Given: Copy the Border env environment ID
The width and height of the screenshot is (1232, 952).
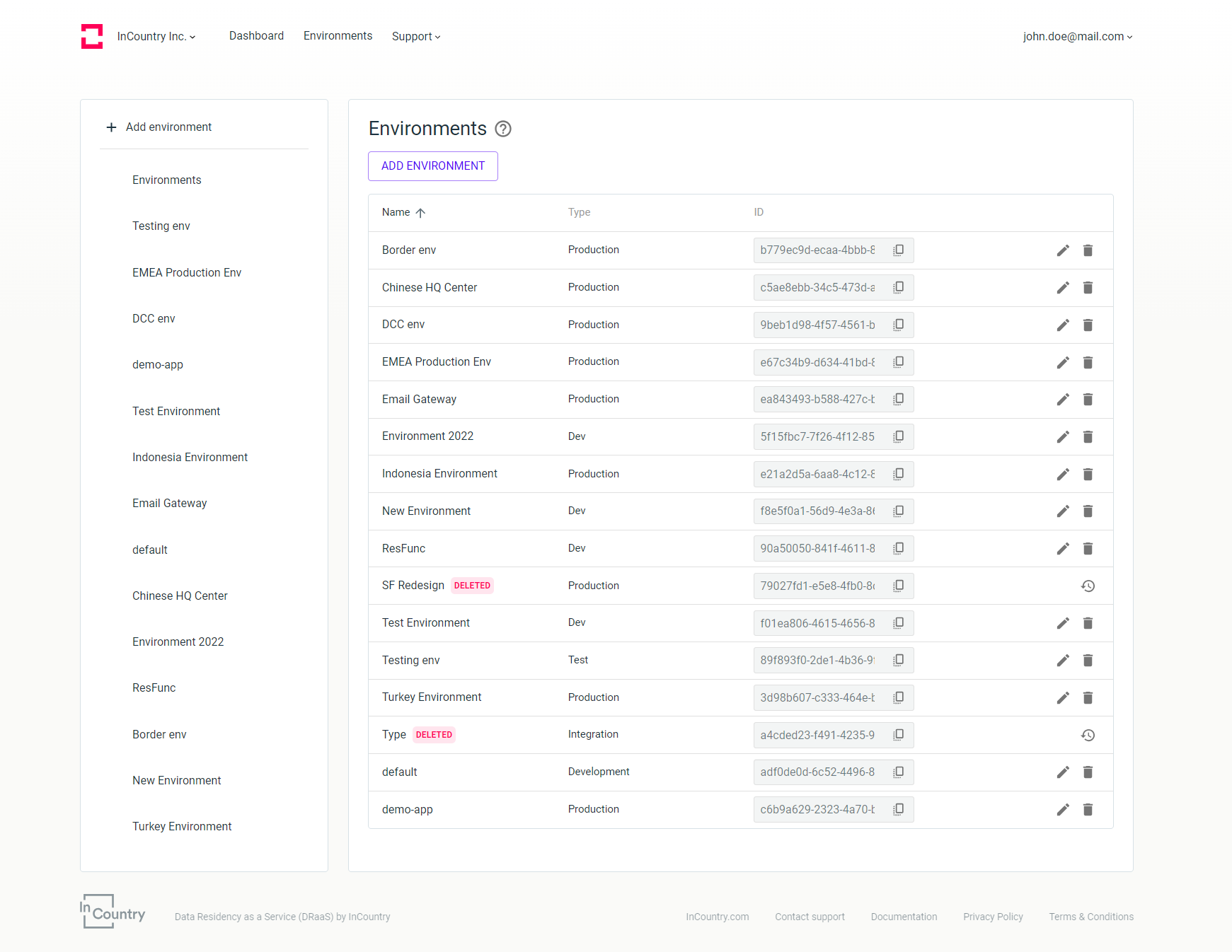Looking at the screenshot, I should tap(899, 250).
